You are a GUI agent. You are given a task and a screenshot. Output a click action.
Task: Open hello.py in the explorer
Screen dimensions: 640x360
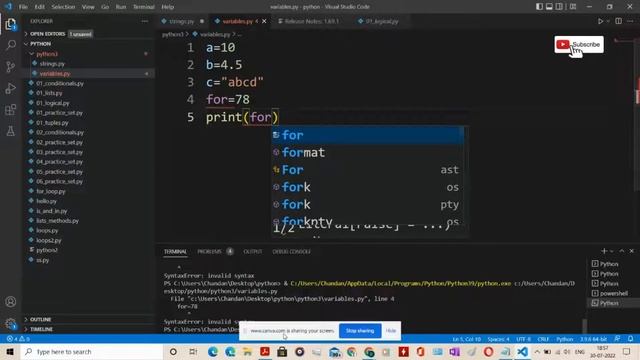click(46, 201)
